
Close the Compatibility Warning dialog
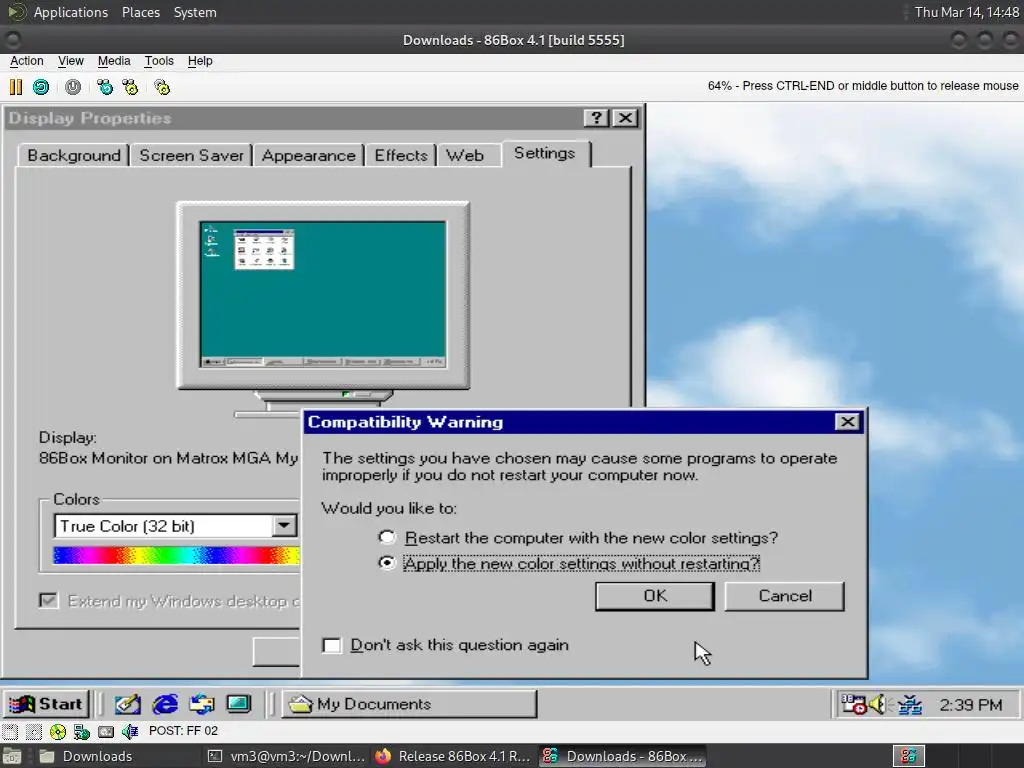[847, 422]
